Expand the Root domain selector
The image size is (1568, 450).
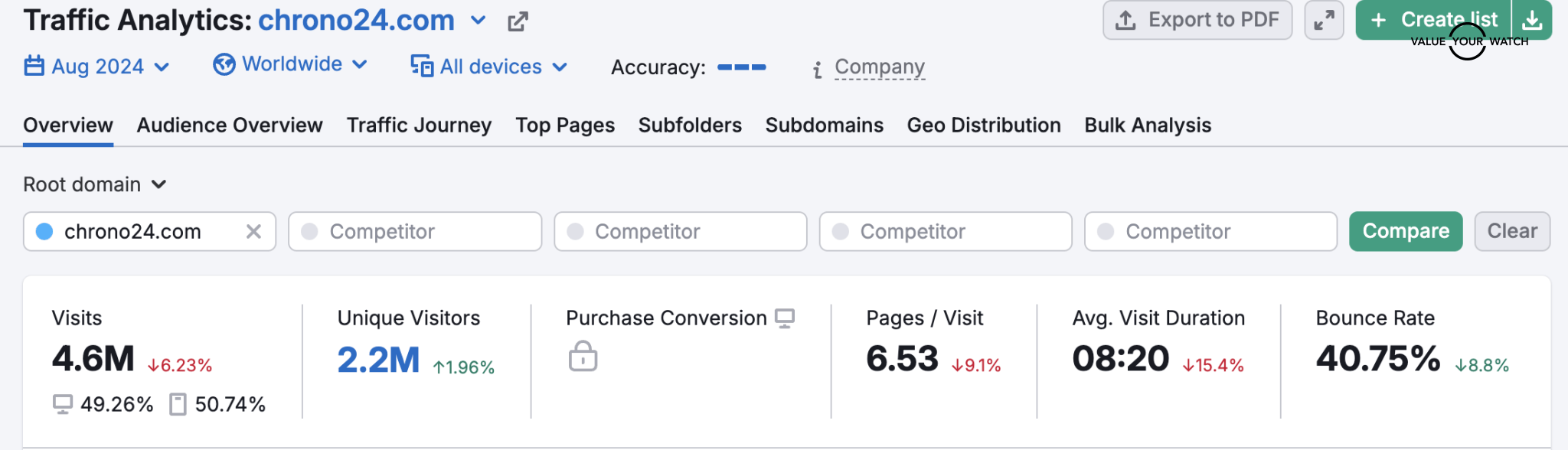[94, 184]
